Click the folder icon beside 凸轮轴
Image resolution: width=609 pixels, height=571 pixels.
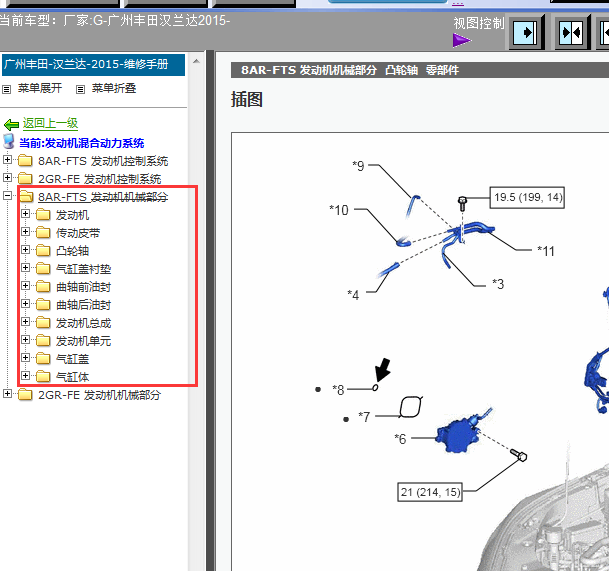click(x=43, y=251)
